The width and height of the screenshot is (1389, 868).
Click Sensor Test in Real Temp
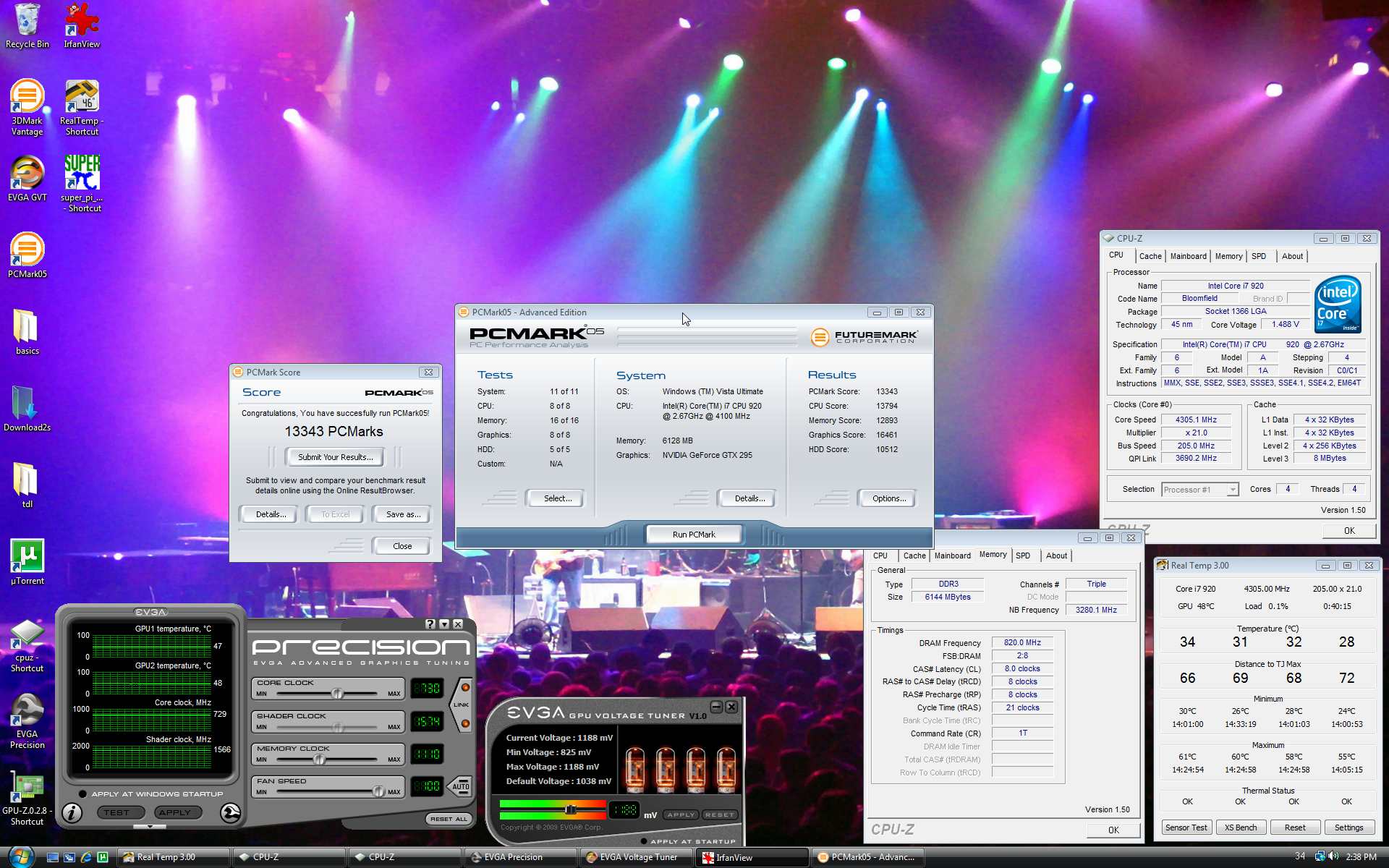(x=1186, y=827)
